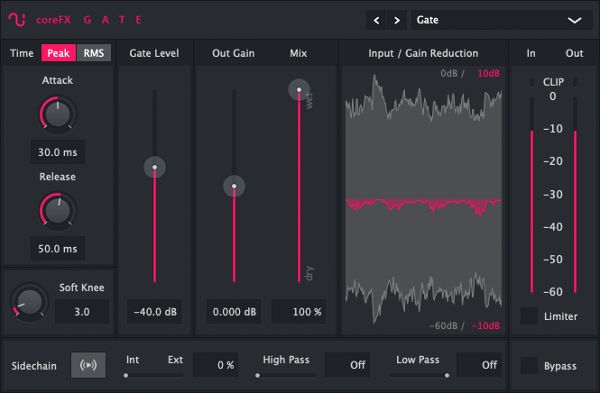Click the Low Pass Off value box
This screenshot has width=600, height=393.
(479, 365)
